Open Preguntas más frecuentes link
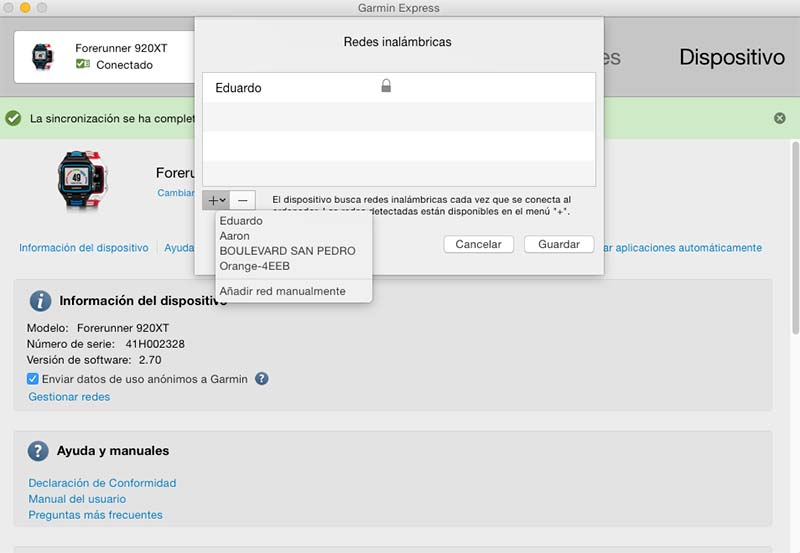Viewport: 800px width, 553px height. [x=95, y=515]
